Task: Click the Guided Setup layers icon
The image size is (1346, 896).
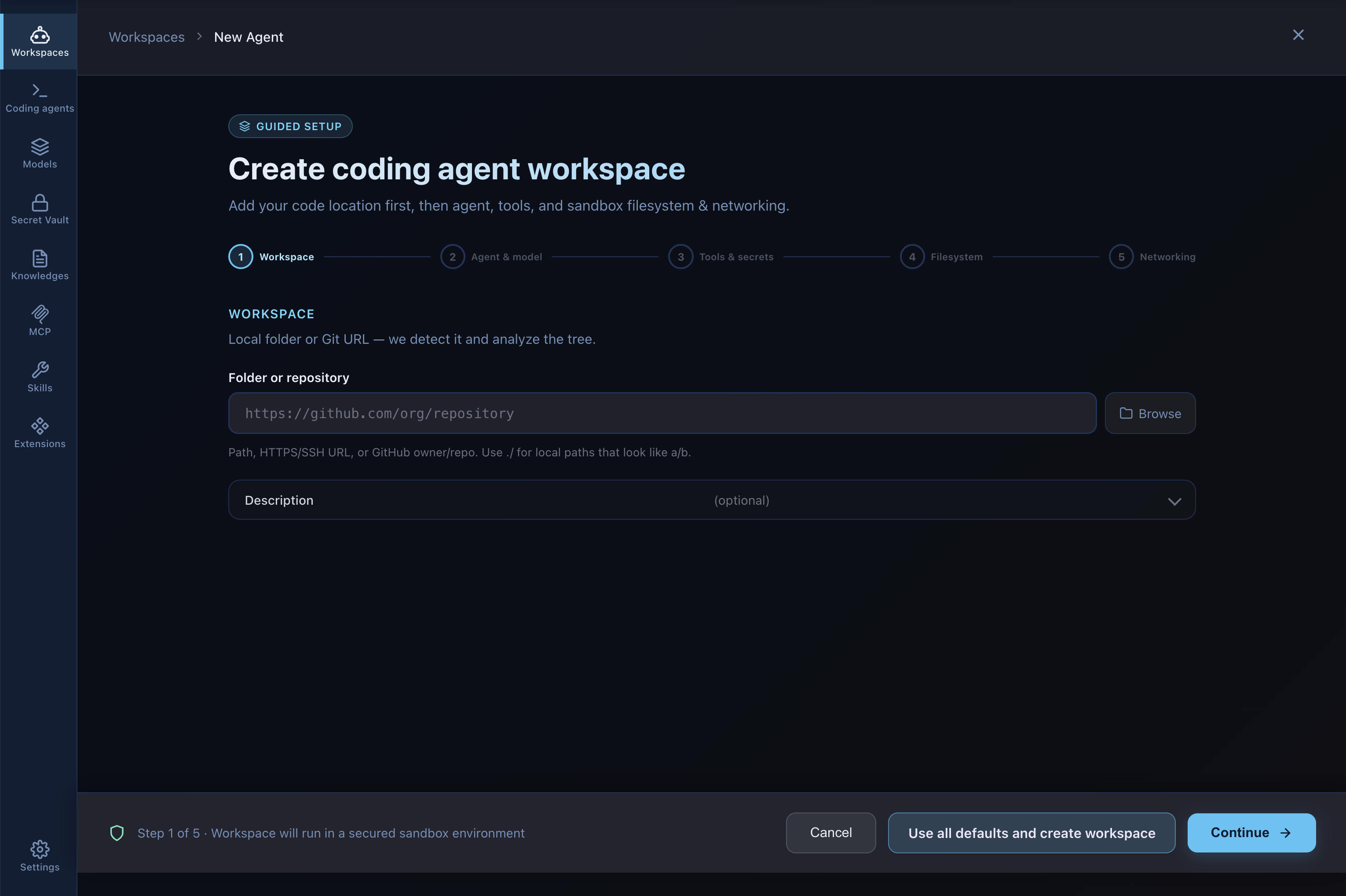Action: [245, 126]
